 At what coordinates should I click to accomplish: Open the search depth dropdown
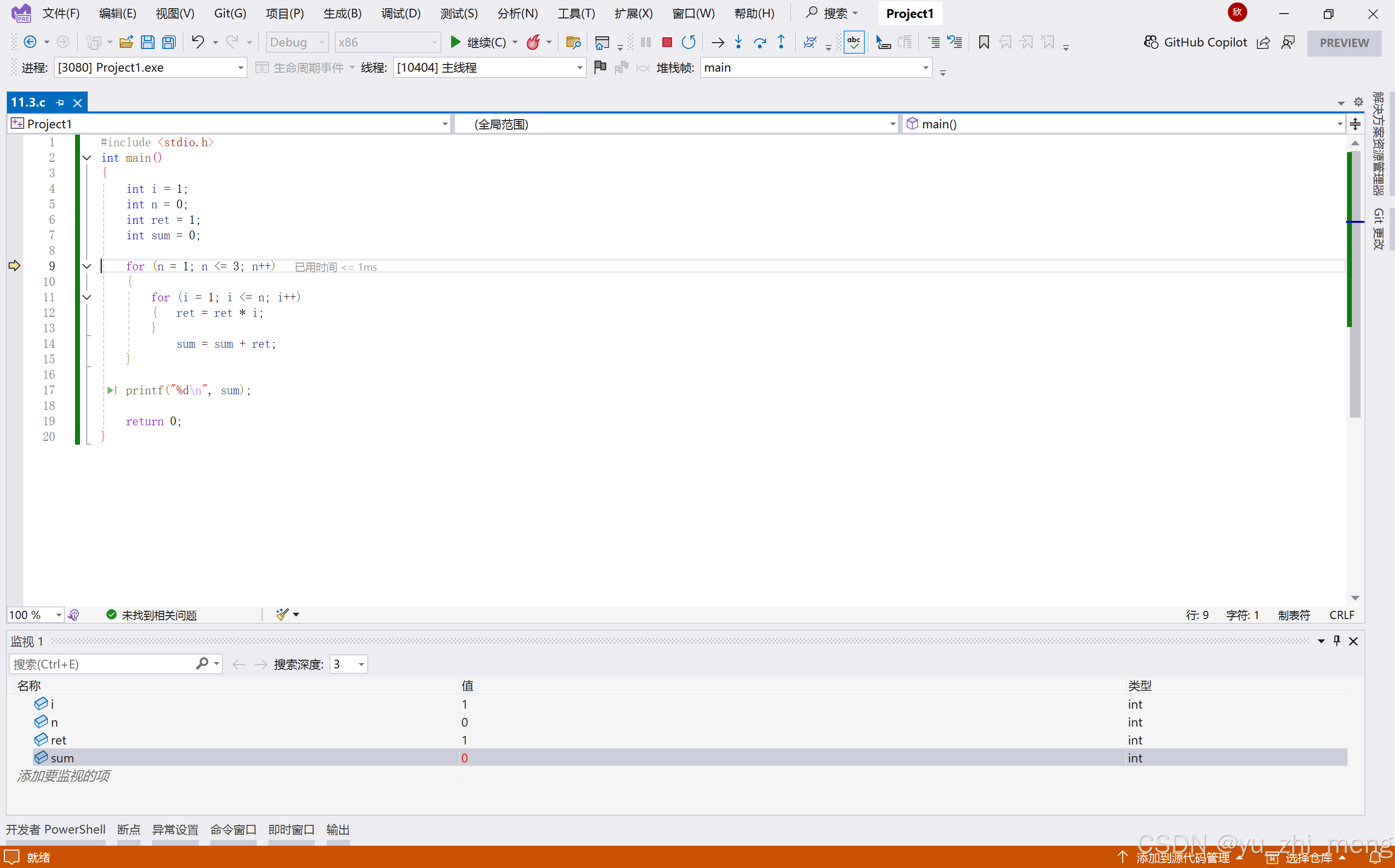click(361, 664)
